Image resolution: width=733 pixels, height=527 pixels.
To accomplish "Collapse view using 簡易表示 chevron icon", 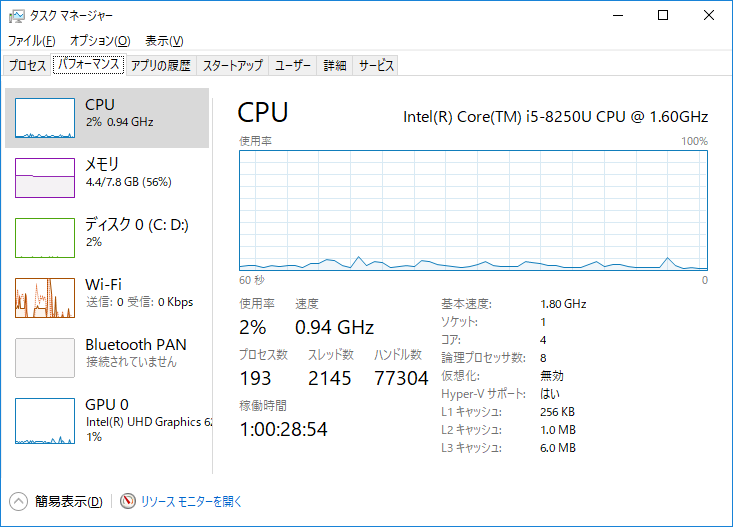I will [18, 501].
